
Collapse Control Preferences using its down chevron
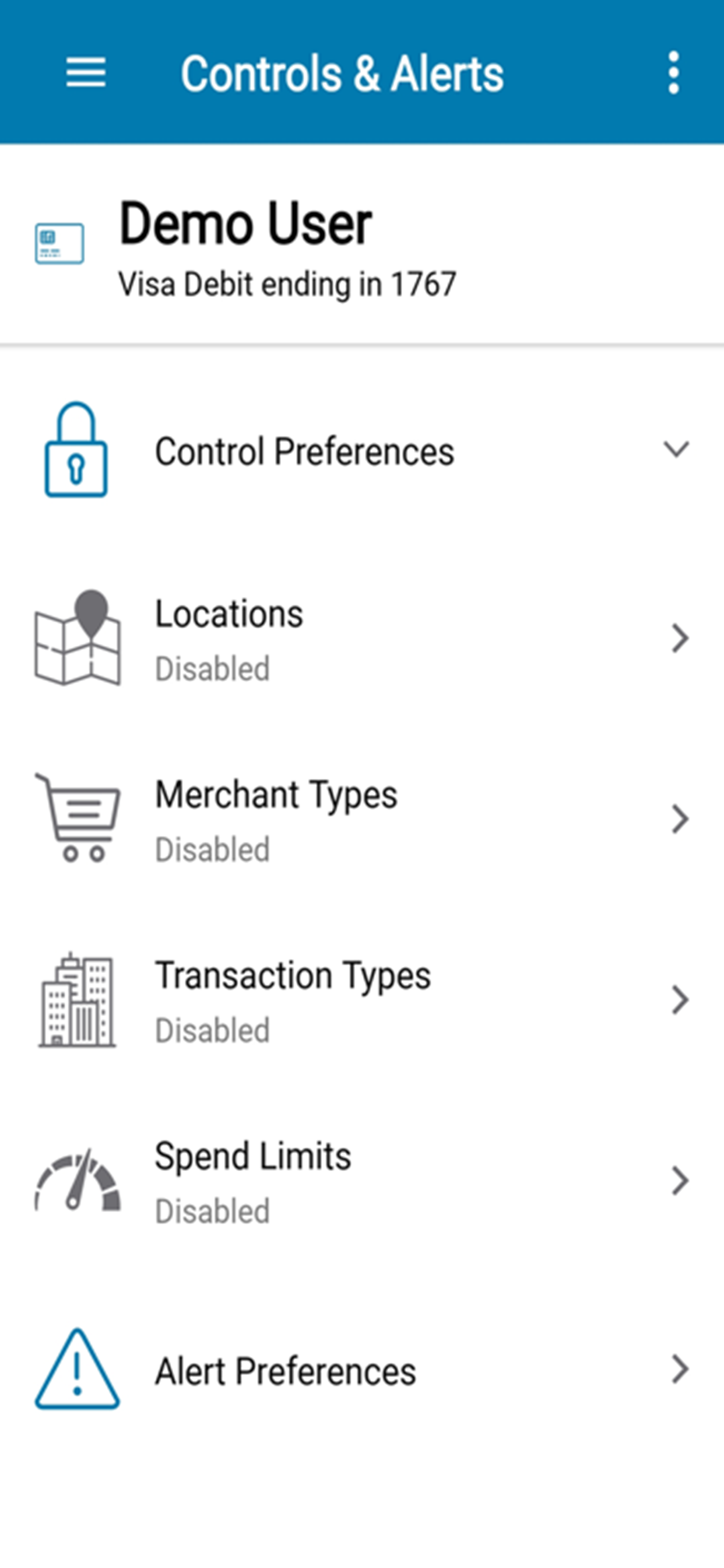(676, 449)
